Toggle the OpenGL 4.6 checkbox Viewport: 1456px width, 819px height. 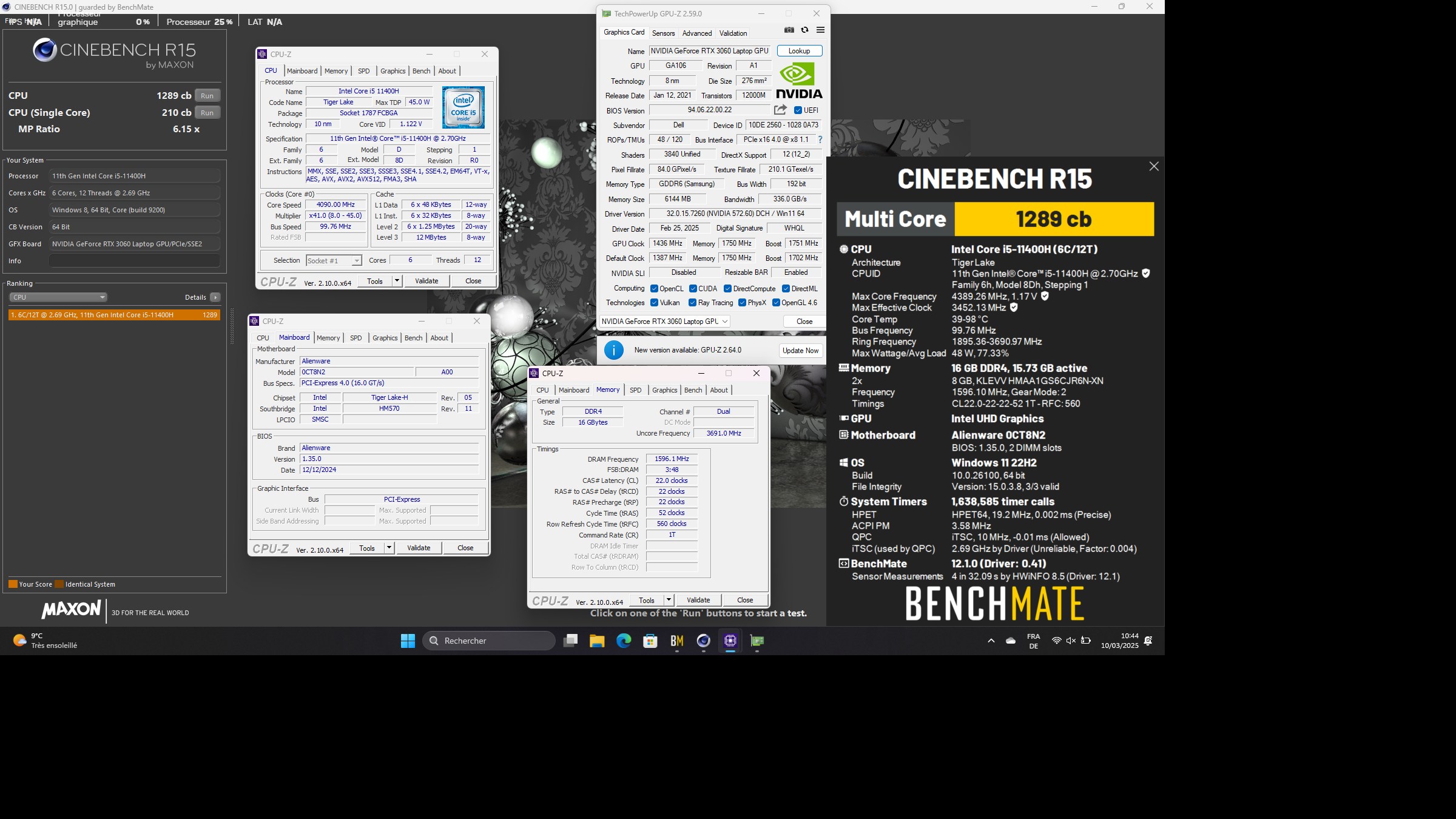tap(776, 303)
